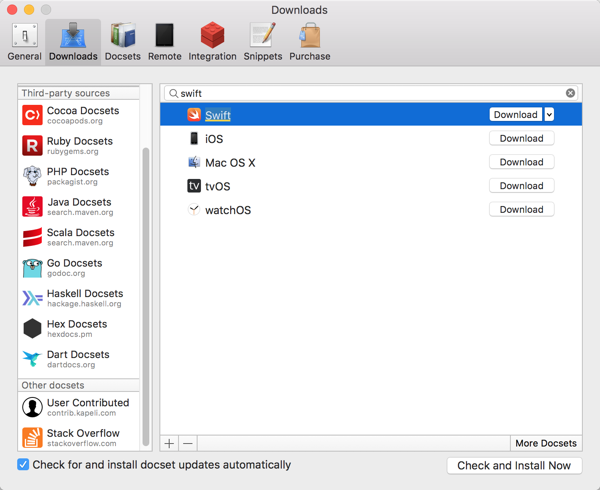600x490 pixels.
Task: Click the cocoapods.org subtitle
Action: pos(75,121)
